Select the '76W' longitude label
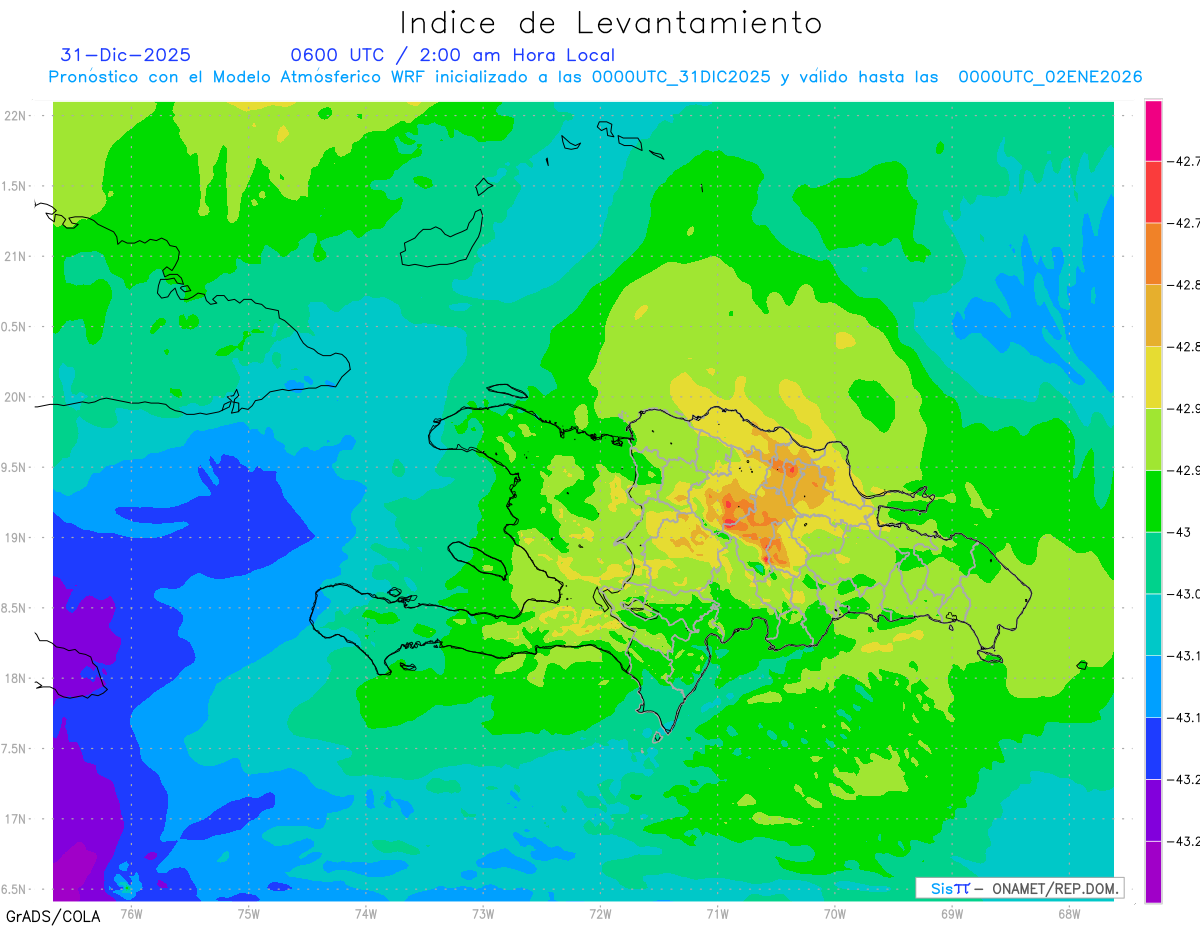 131,913
